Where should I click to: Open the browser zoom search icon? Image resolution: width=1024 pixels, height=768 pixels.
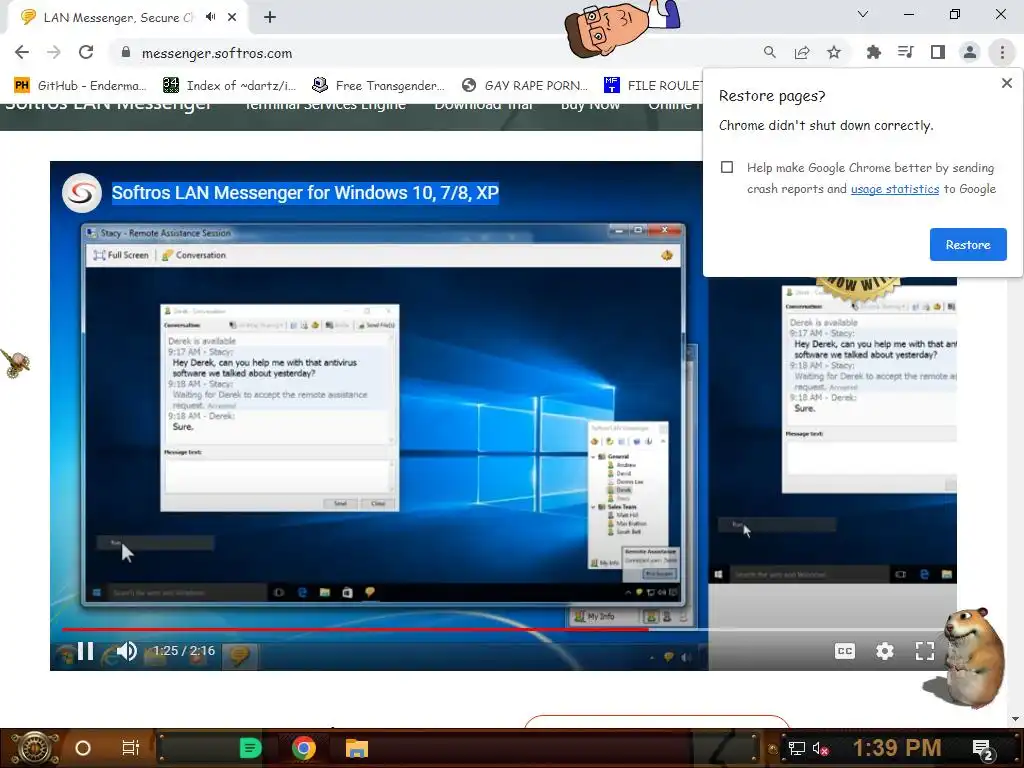[769, 52]
